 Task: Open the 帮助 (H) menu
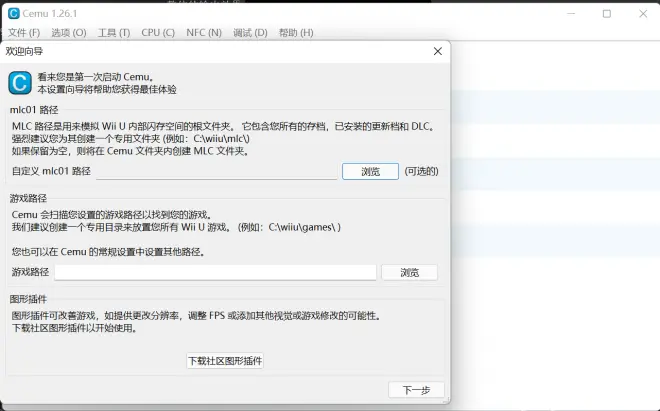(x=296, y=33)
